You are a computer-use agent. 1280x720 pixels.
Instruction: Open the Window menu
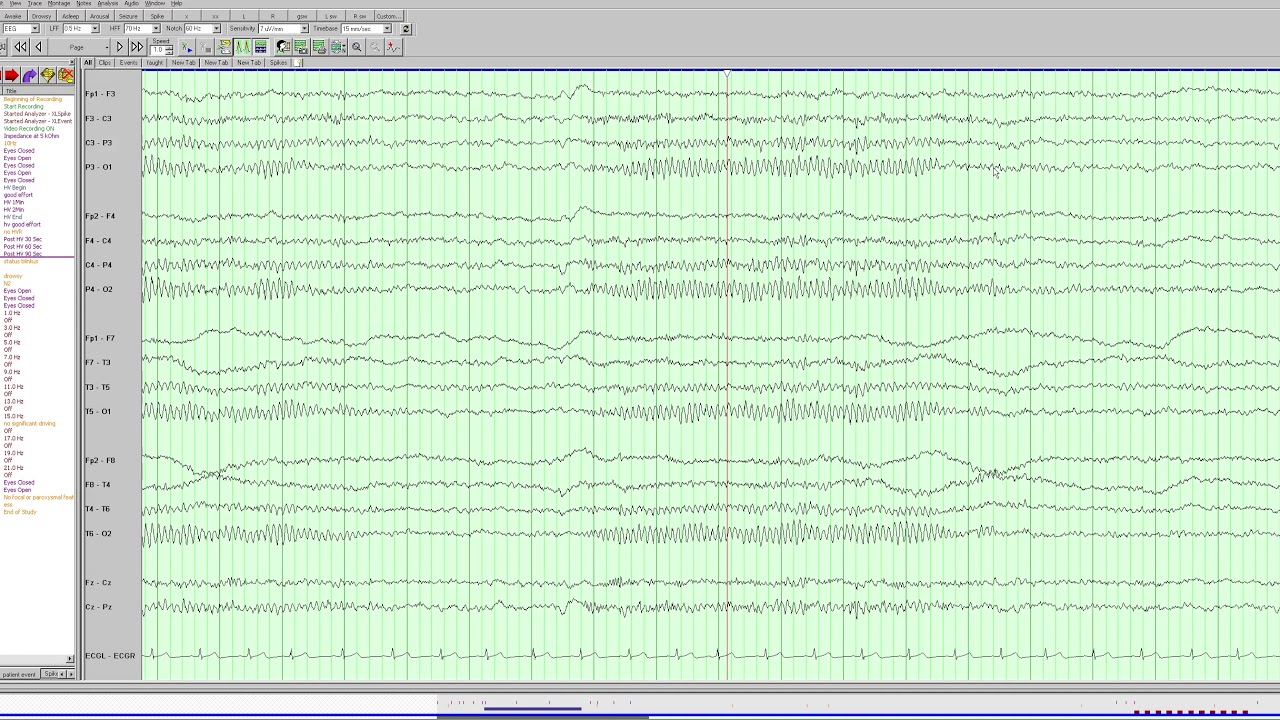pyautogui.click(x=155, y=4)
